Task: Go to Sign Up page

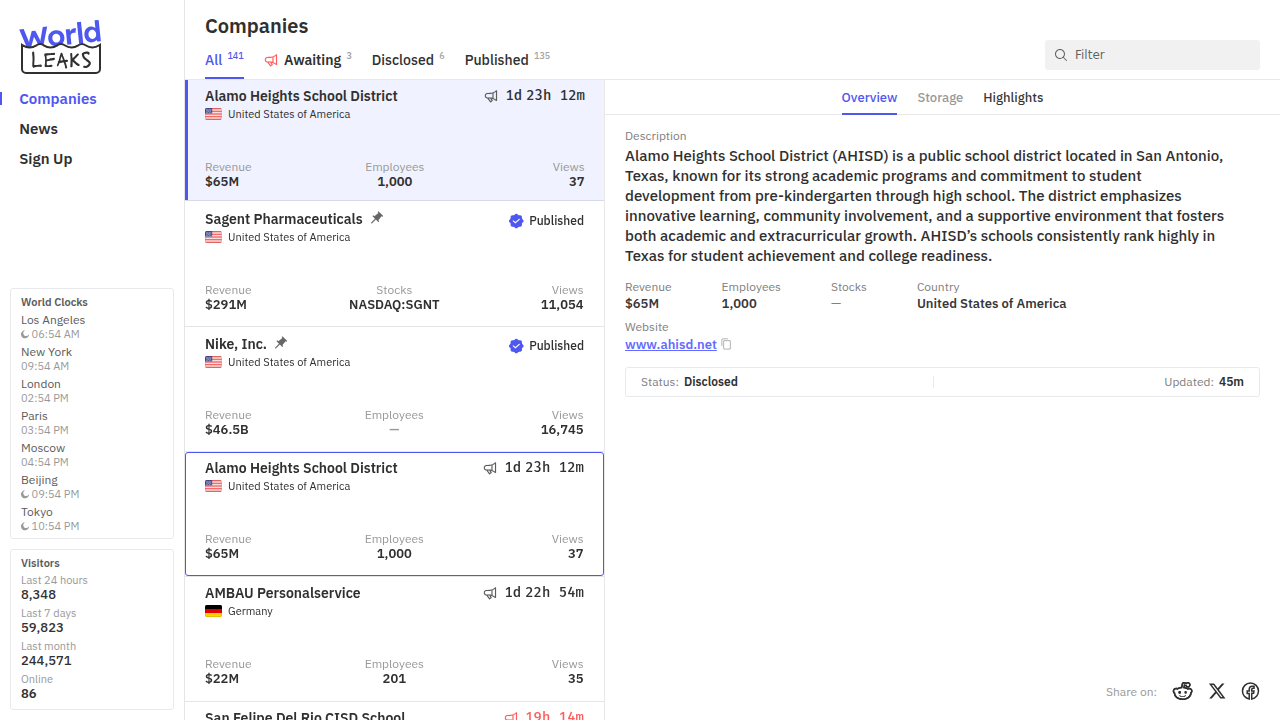Action: pos(46,159)
